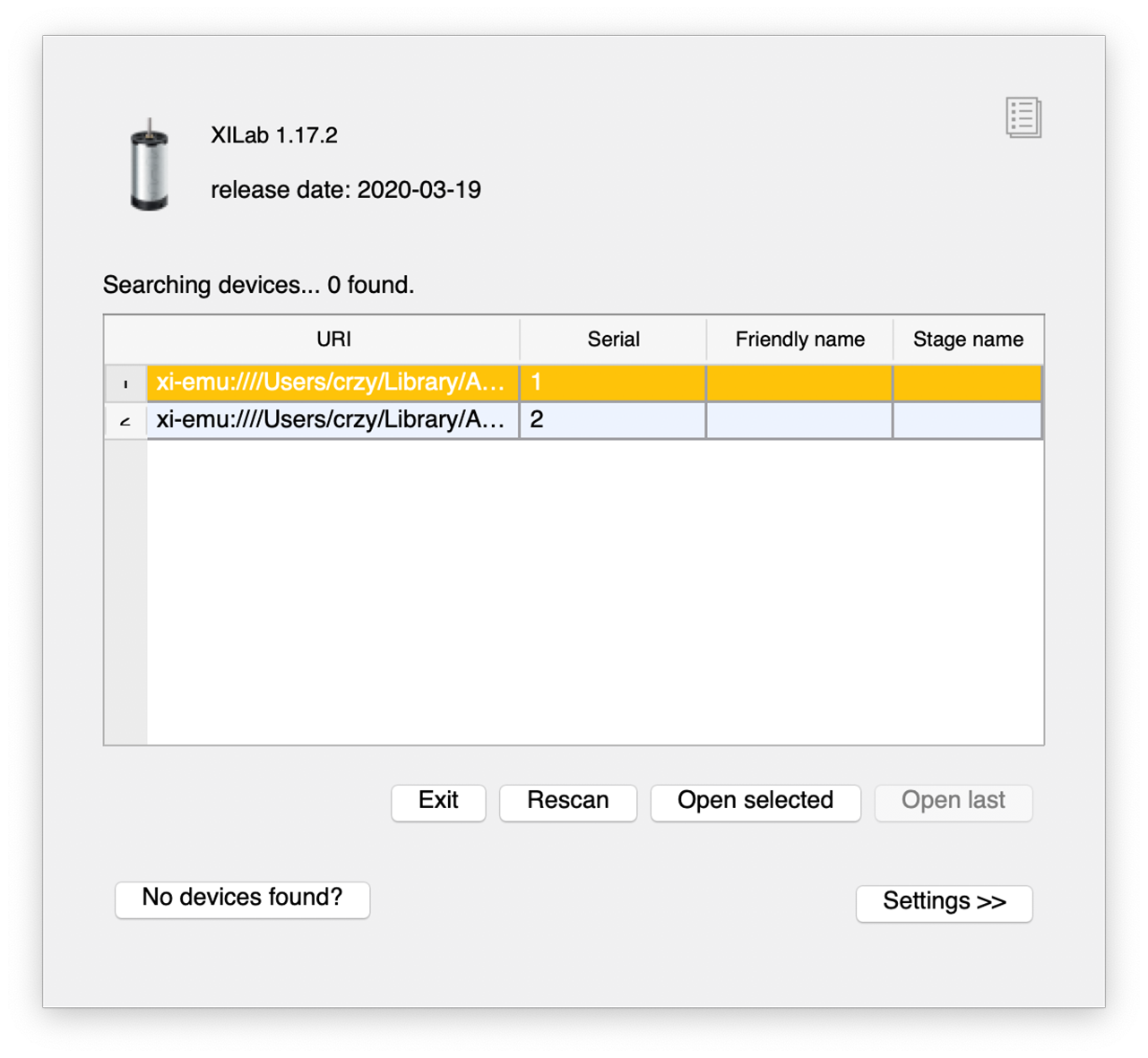Expand the Settings >> panel
Image resolution: width=1148 pixels, height=1058 pixels.
pyautogui.click(x=945, y=903)
